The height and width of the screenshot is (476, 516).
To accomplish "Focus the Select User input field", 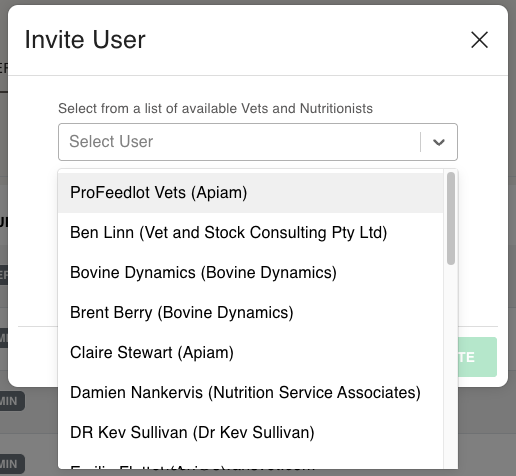I will 239,142.
